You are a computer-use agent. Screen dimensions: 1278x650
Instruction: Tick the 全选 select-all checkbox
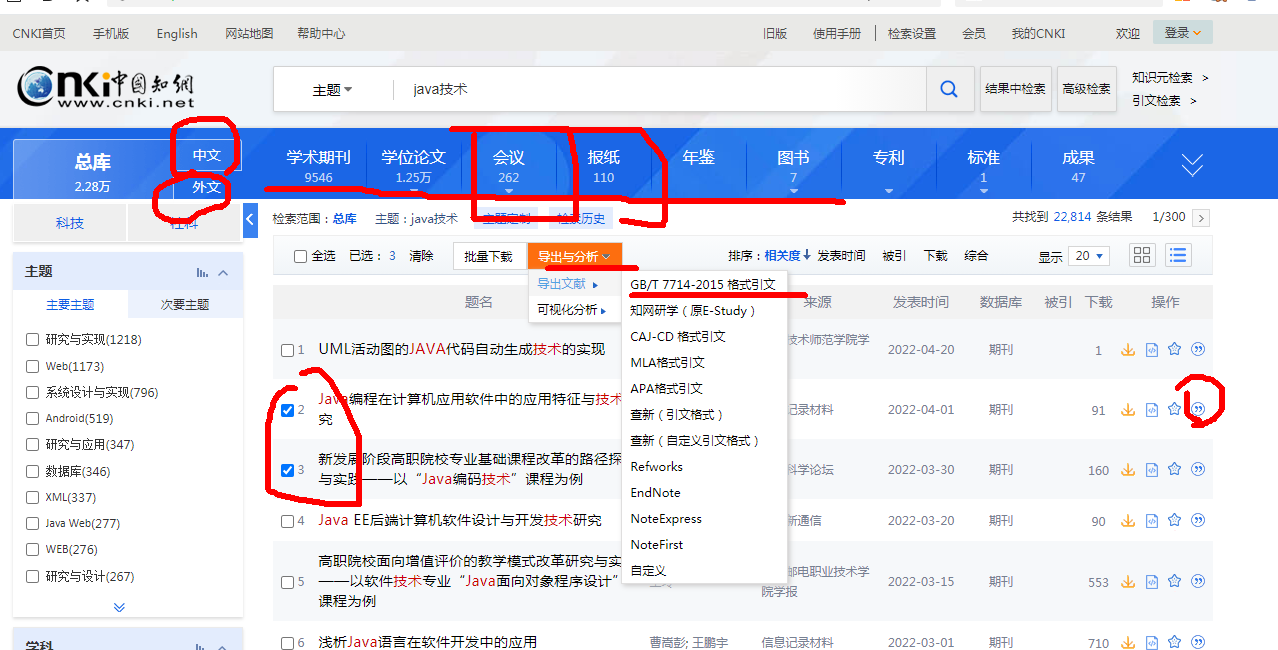[300, 256]
